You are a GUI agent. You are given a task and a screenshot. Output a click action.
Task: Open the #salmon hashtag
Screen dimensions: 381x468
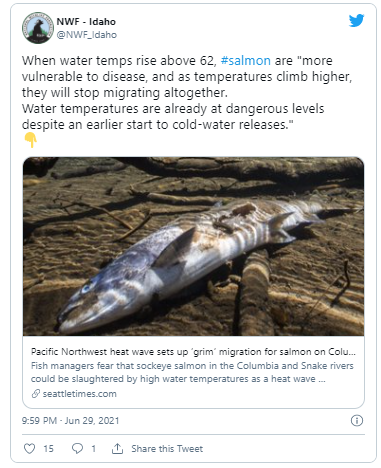click(246, 61)
